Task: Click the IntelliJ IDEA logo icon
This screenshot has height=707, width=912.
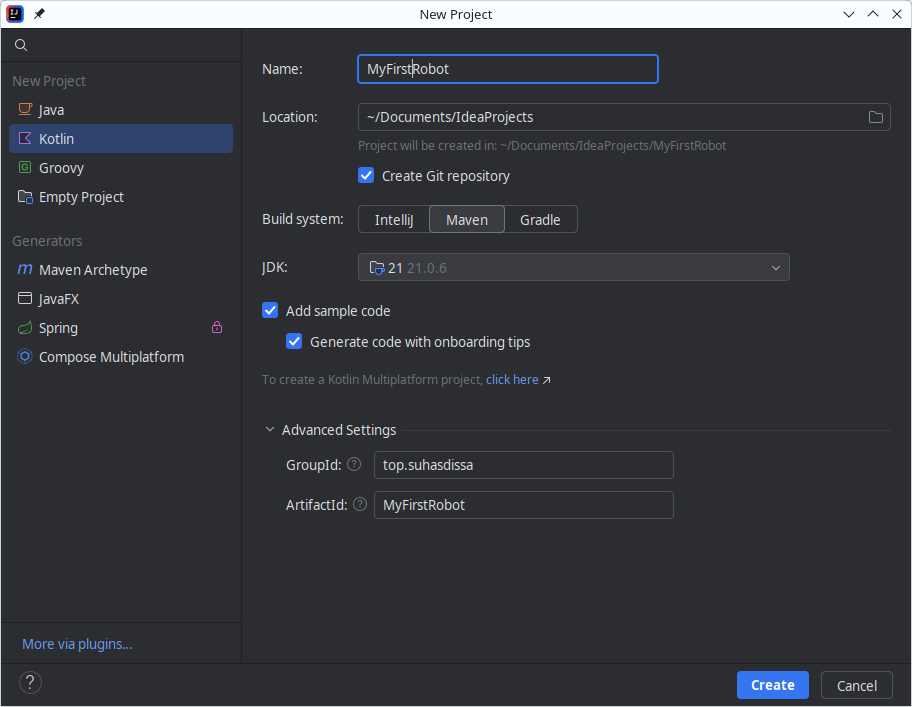Action: pyautogui.click(x=15, y=14)
